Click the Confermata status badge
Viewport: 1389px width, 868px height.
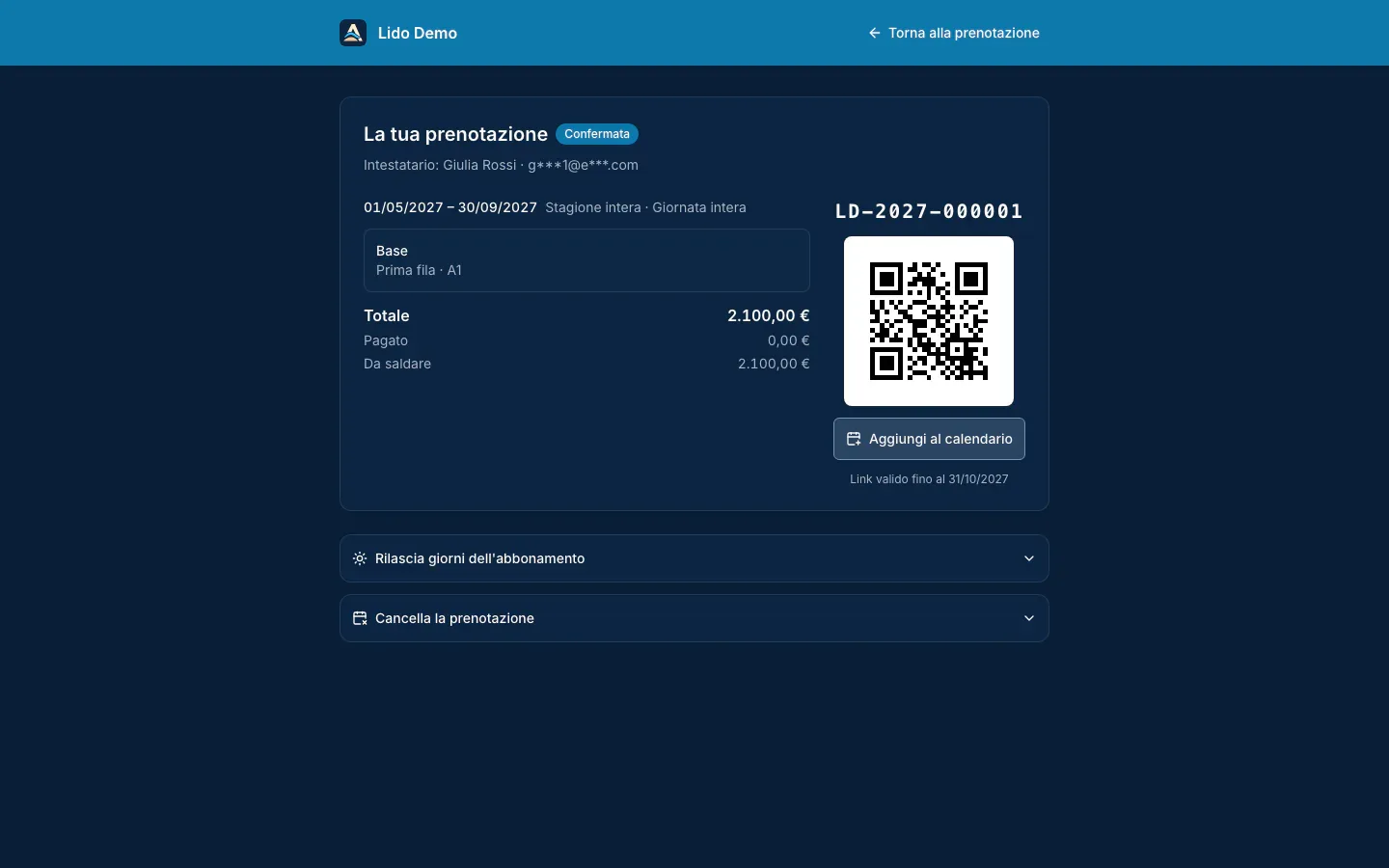point(597,134)
